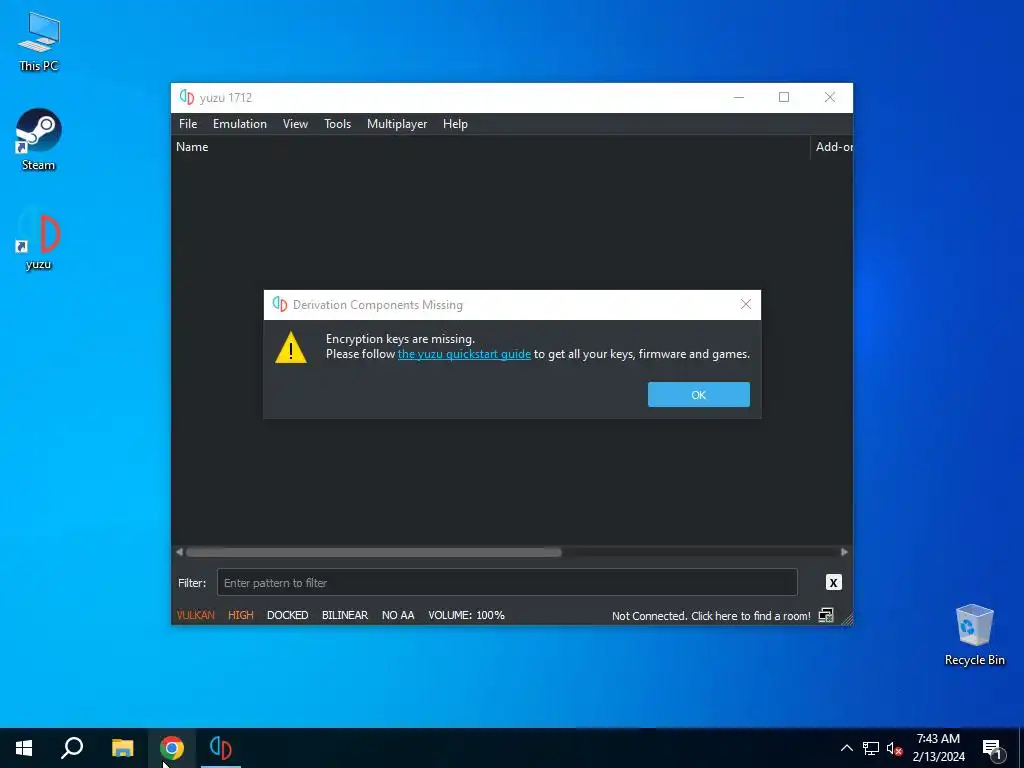Clear the filter with the X button
This screenshot has height=768, width=1024.
pos(833,583)
